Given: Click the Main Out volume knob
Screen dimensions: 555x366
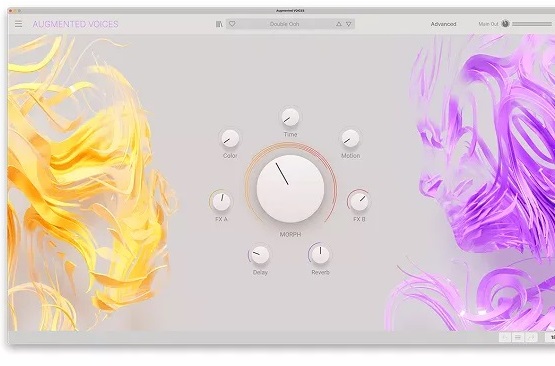Looking at the screenshot, I should tap(505, 24).
